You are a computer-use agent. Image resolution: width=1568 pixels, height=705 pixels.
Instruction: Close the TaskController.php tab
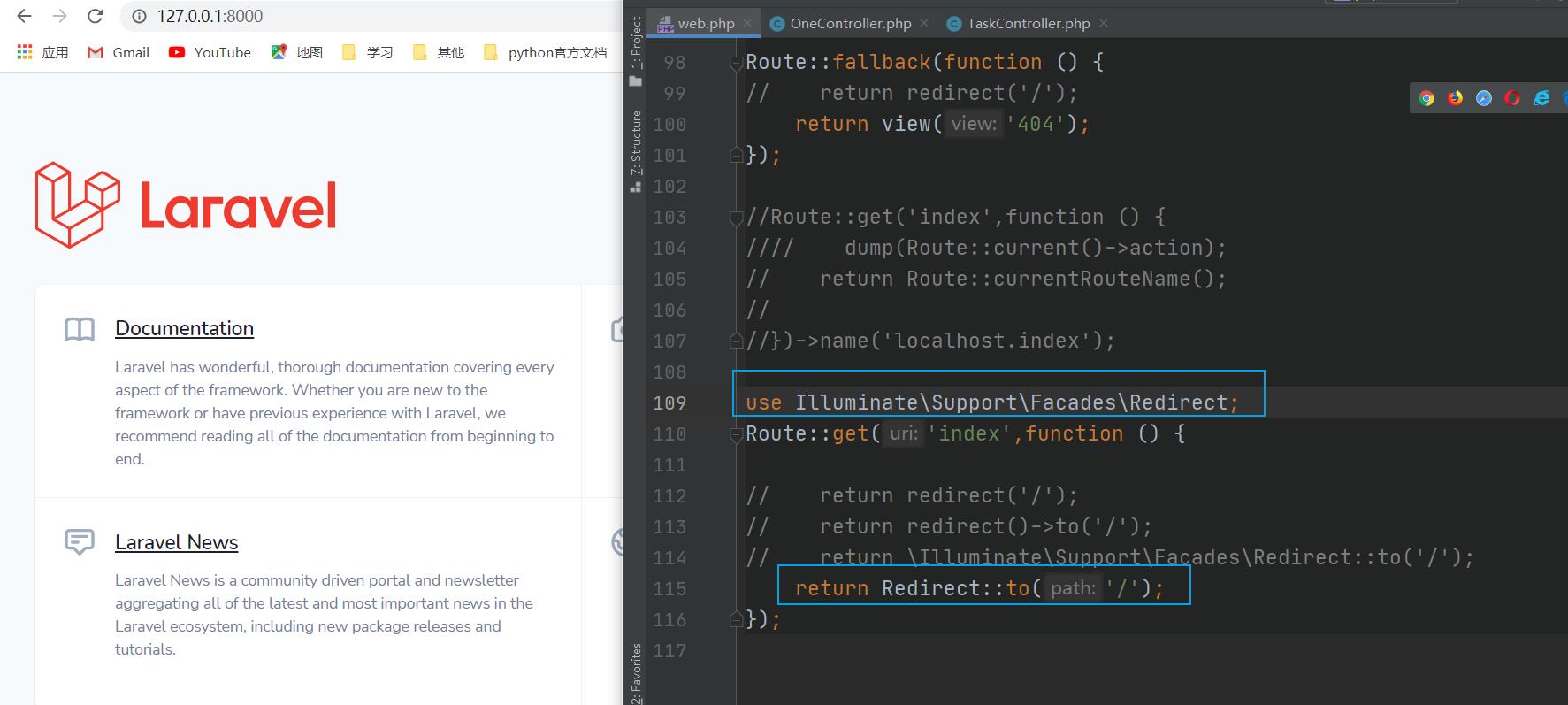pos(1103,23)
